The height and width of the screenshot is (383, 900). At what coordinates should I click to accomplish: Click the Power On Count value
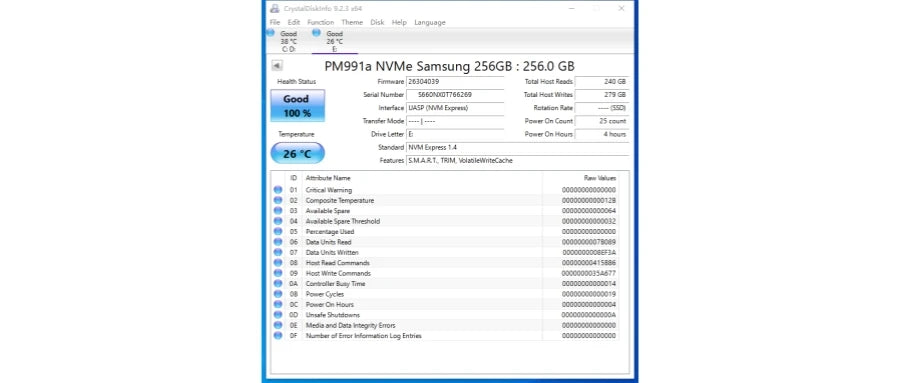[602, 121]
